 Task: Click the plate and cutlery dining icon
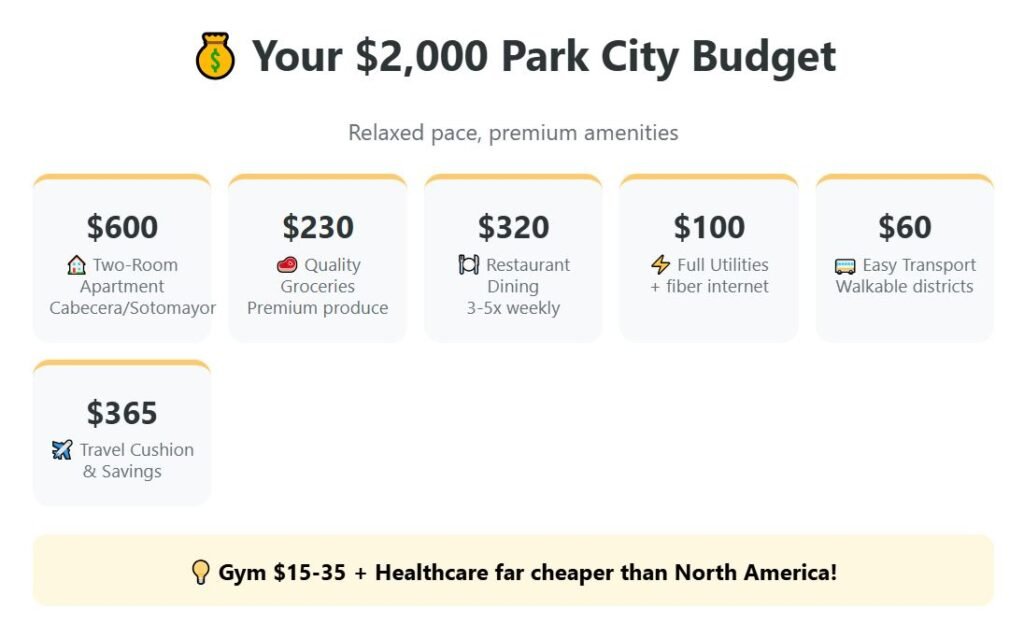[x=469, y=265]
